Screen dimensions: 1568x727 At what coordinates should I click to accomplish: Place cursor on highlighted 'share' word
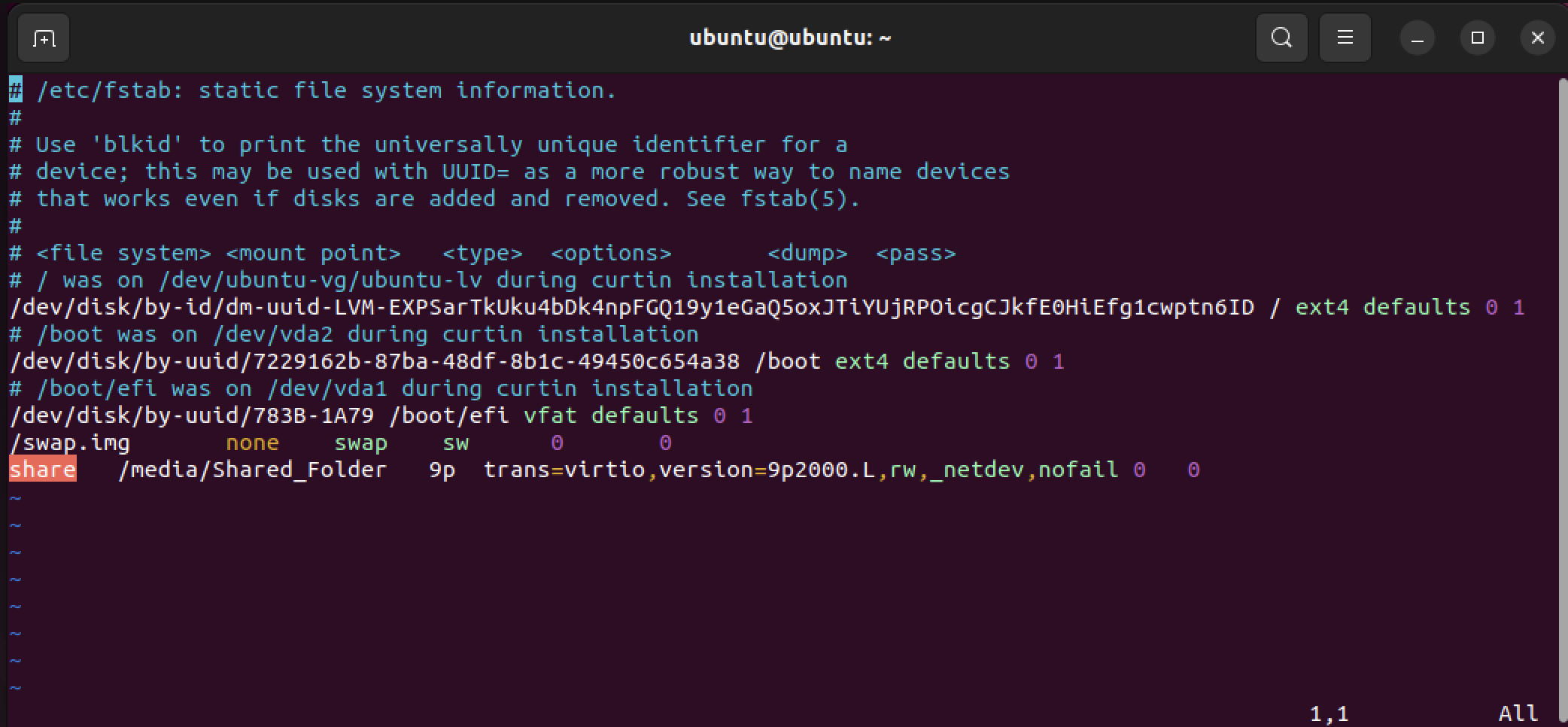tap(43, 470)
